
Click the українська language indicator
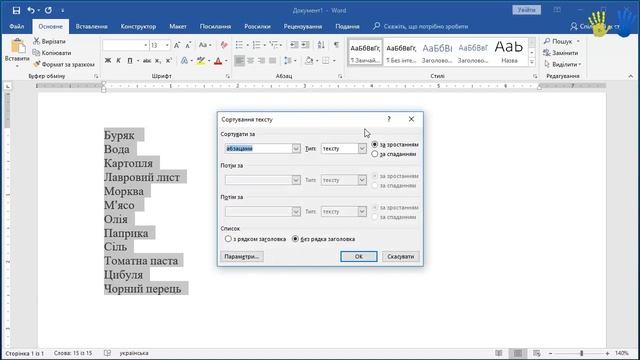(134, 353)
